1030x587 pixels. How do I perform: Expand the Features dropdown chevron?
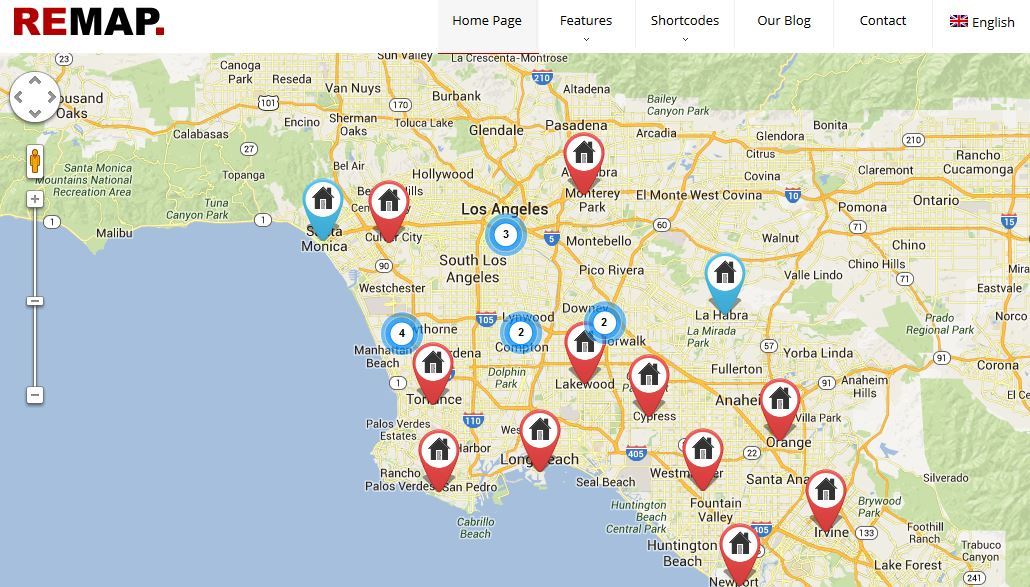(586, 39)
